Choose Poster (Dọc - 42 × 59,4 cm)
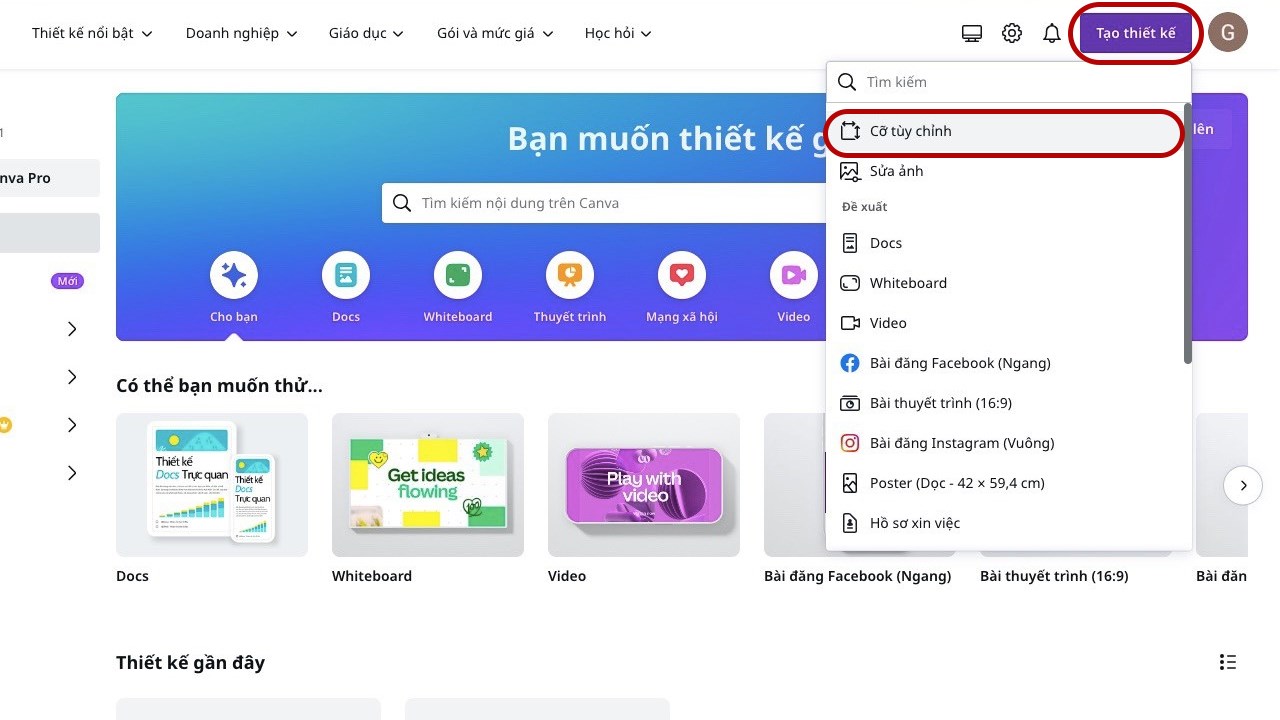The height and width of the screenshot is (720, 1280). [1005, 483]
